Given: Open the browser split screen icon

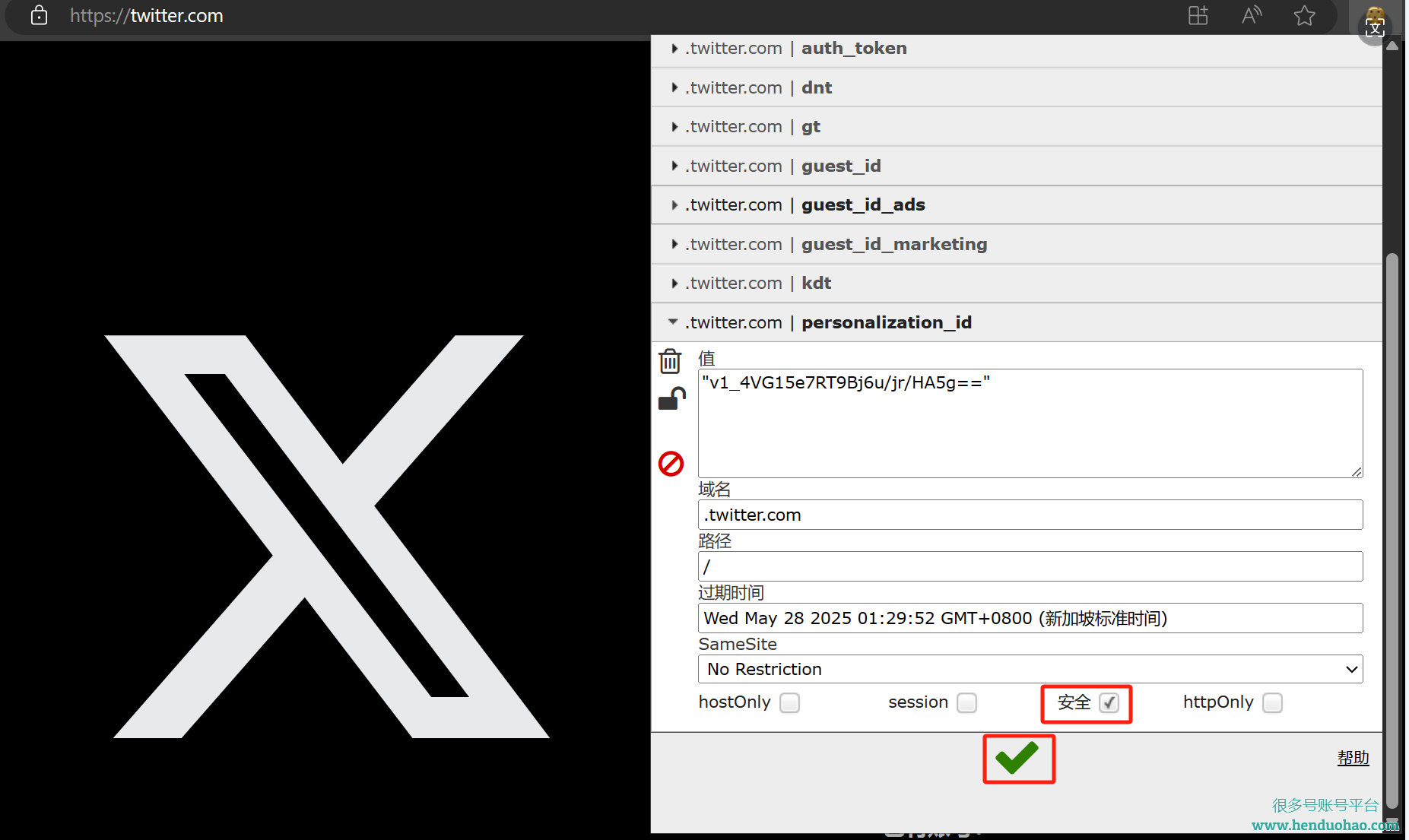Looking at the screenshot, I should click(x=1198, y=15).
